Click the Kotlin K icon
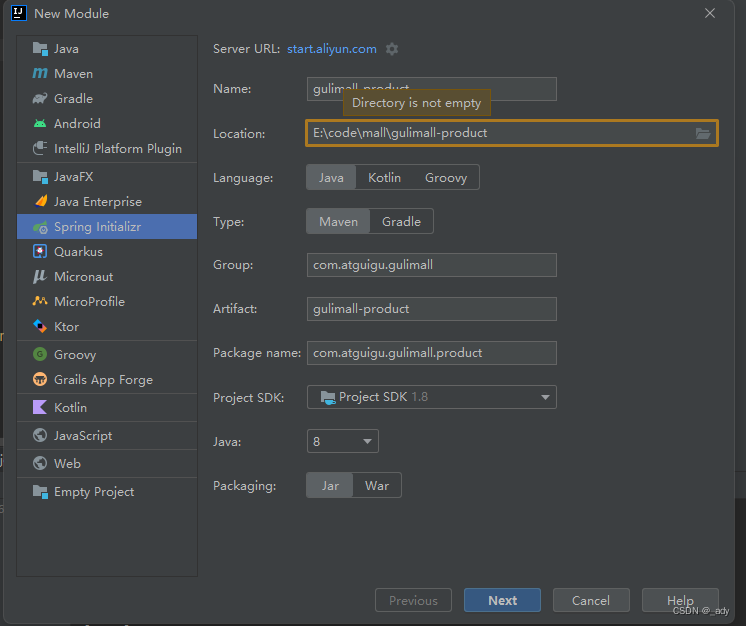746x626 pixels. [x=40, y=407]
